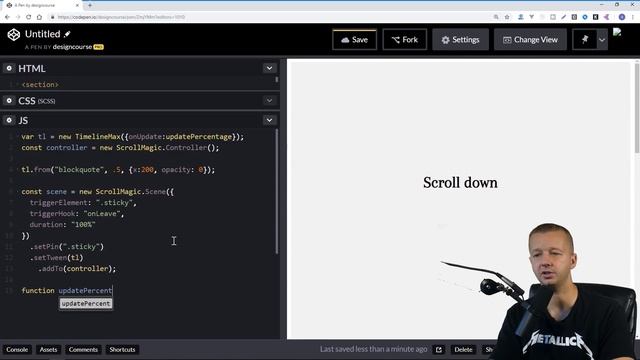
Task: Click the 'var tl = new TimelineMax' line
Action: [133, 137]
